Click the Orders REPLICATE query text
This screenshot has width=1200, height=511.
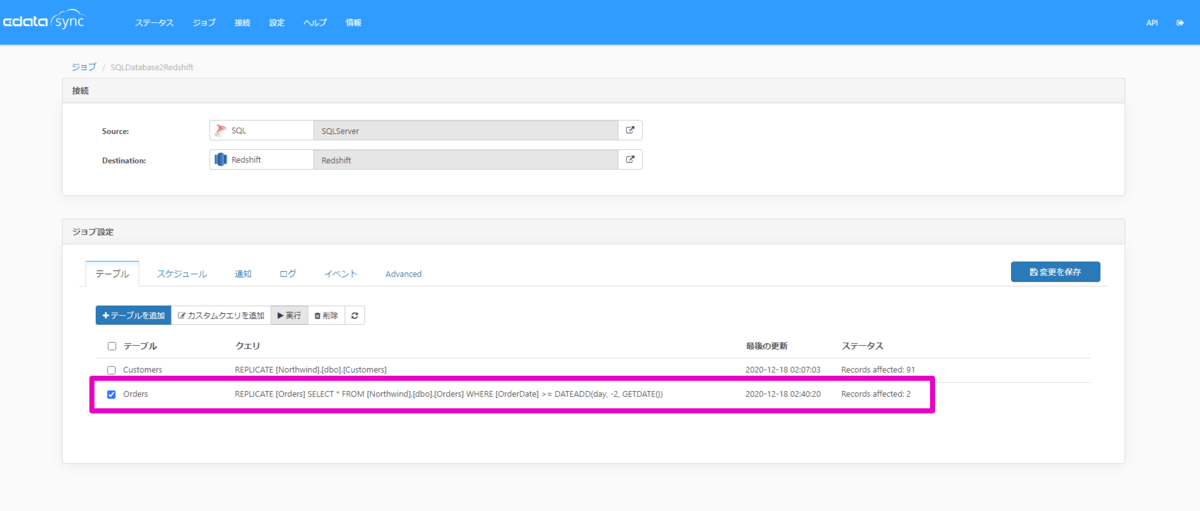click(x=448, y=394)
